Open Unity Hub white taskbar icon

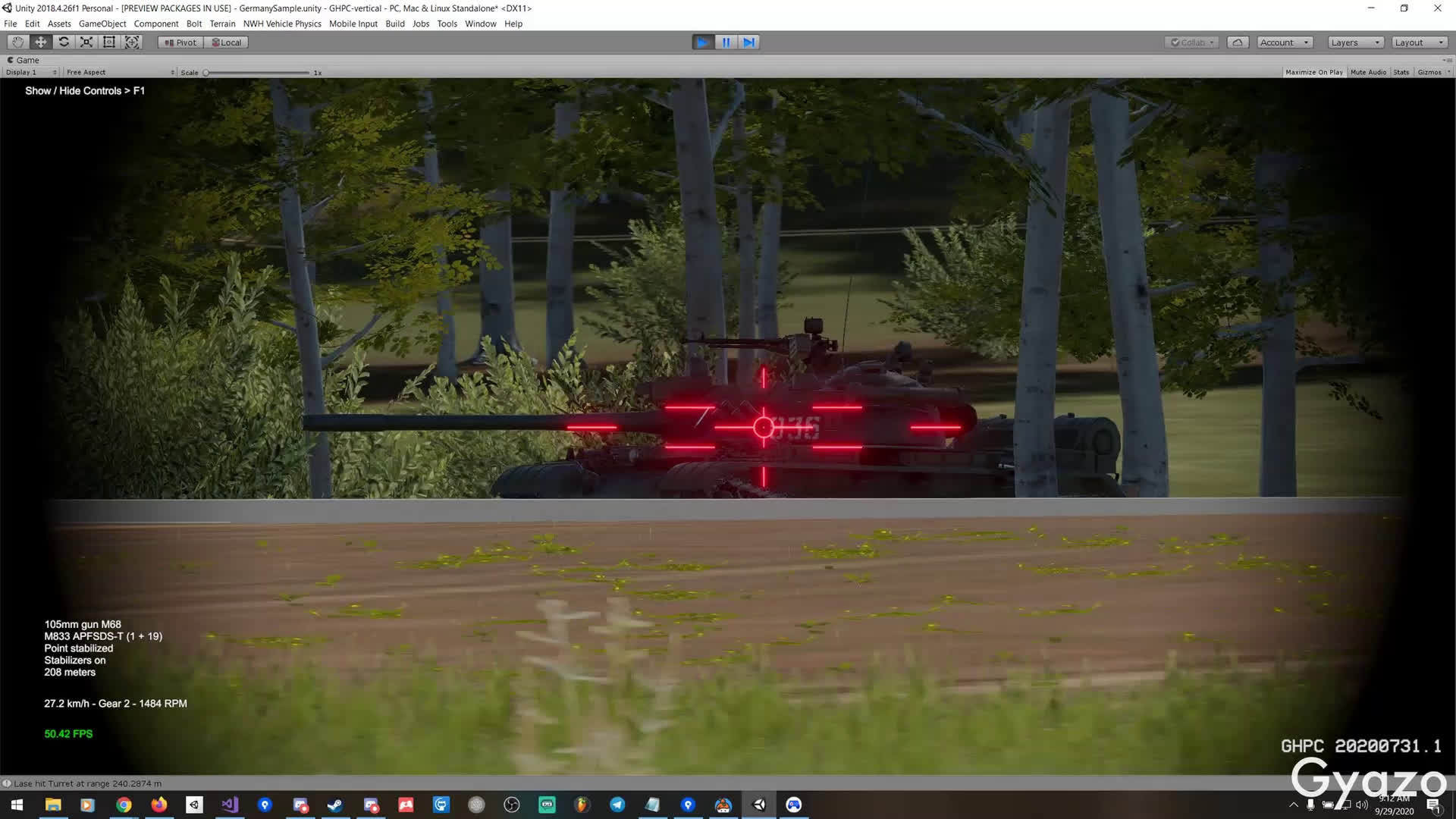tap(195, 805)
